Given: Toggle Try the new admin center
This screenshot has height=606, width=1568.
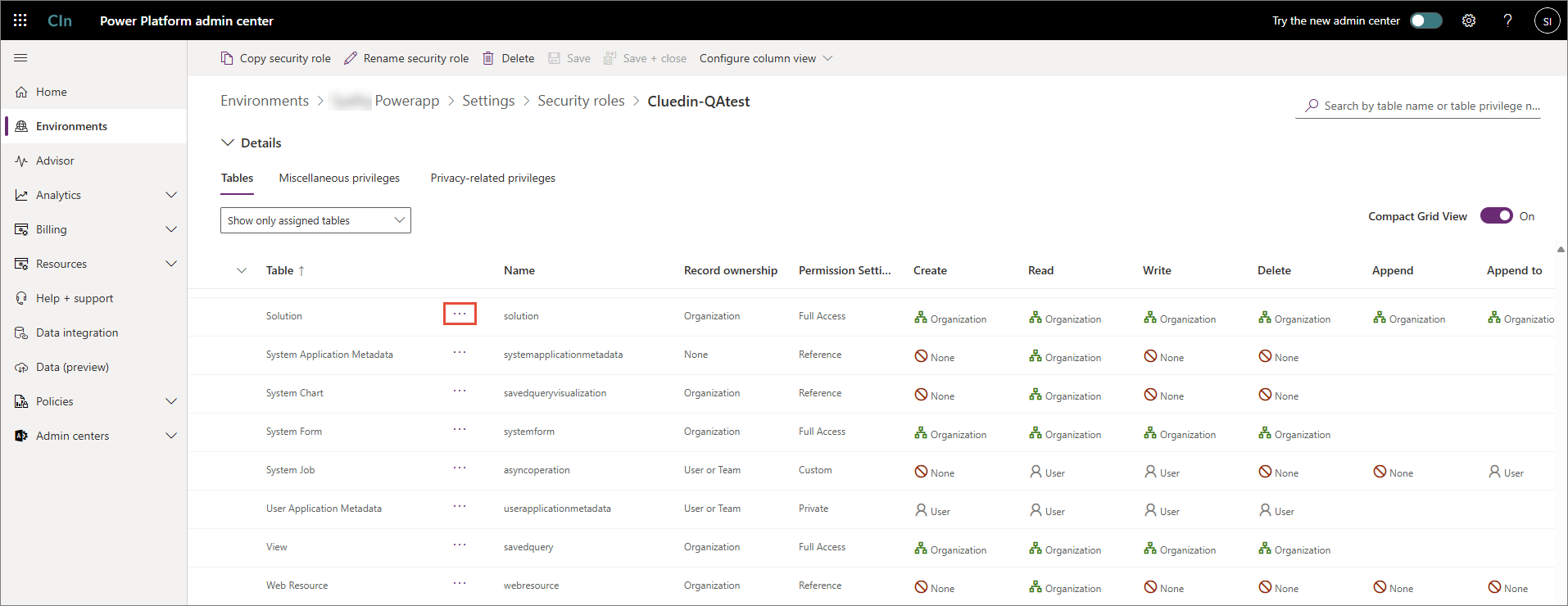Looking at the screenshot, I should 1426,20.
